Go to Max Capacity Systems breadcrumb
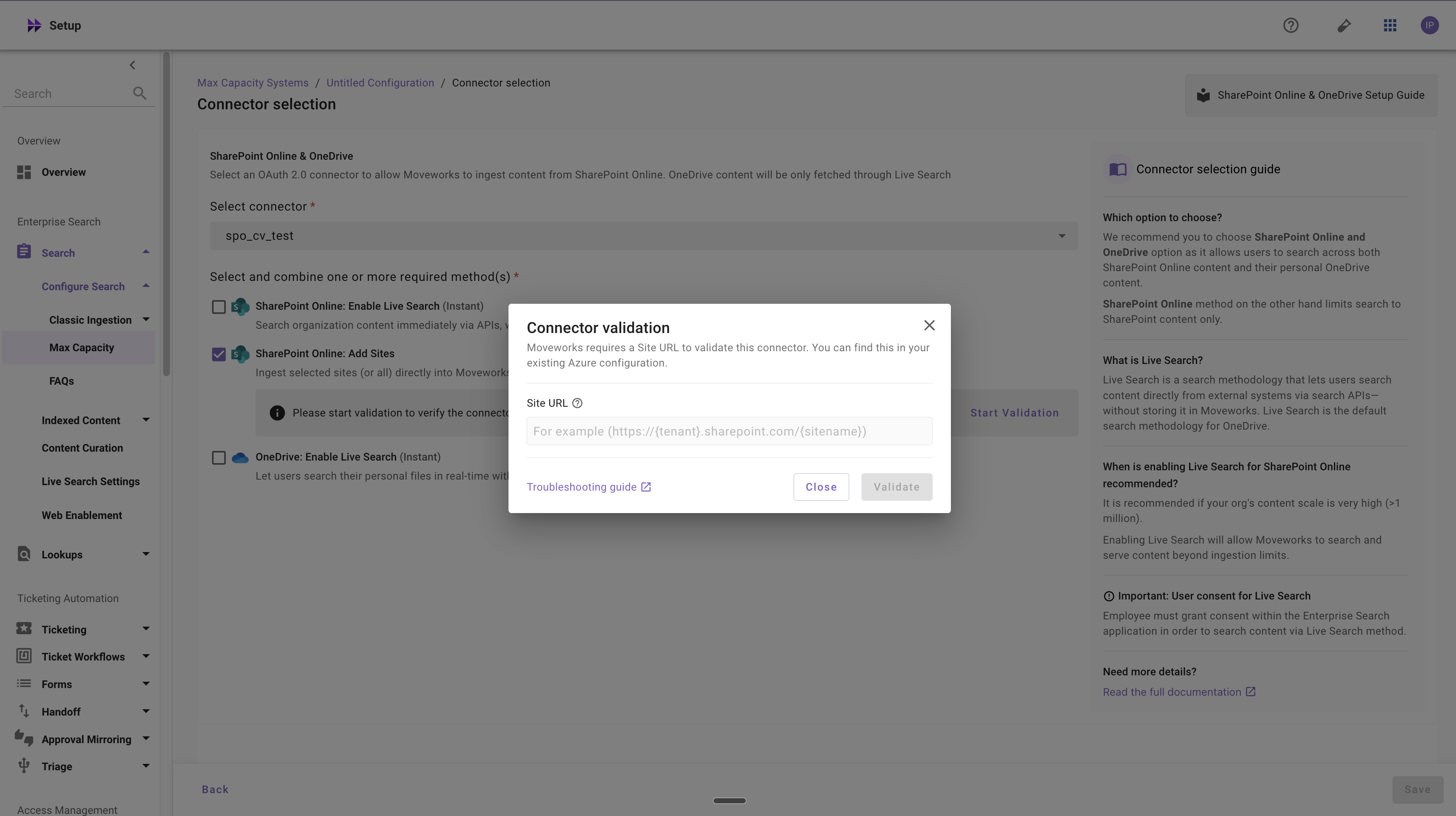 click(x=253, y=83)
